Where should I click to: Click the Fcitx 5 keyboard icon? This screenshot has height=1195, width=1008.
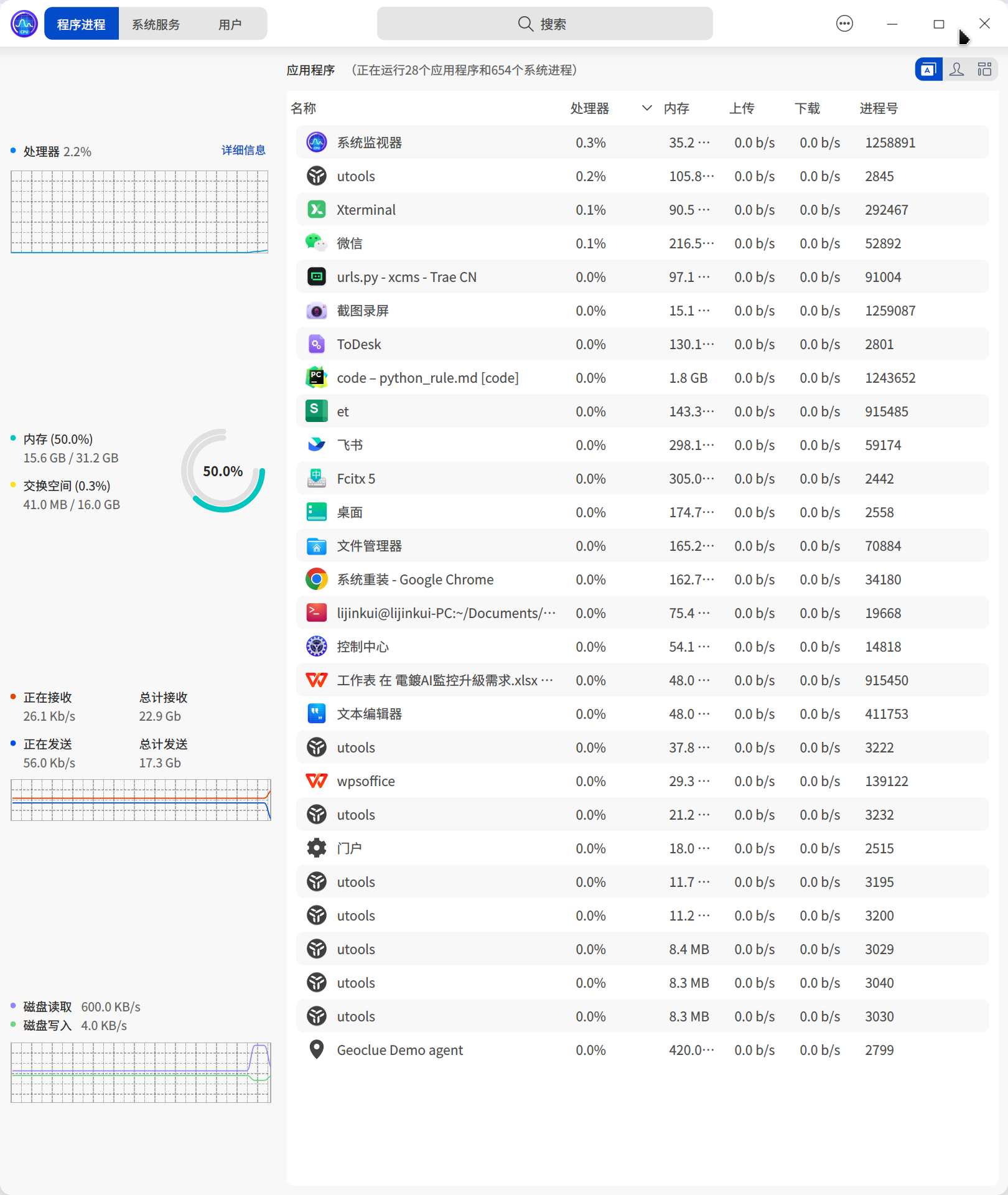[317, 479]
